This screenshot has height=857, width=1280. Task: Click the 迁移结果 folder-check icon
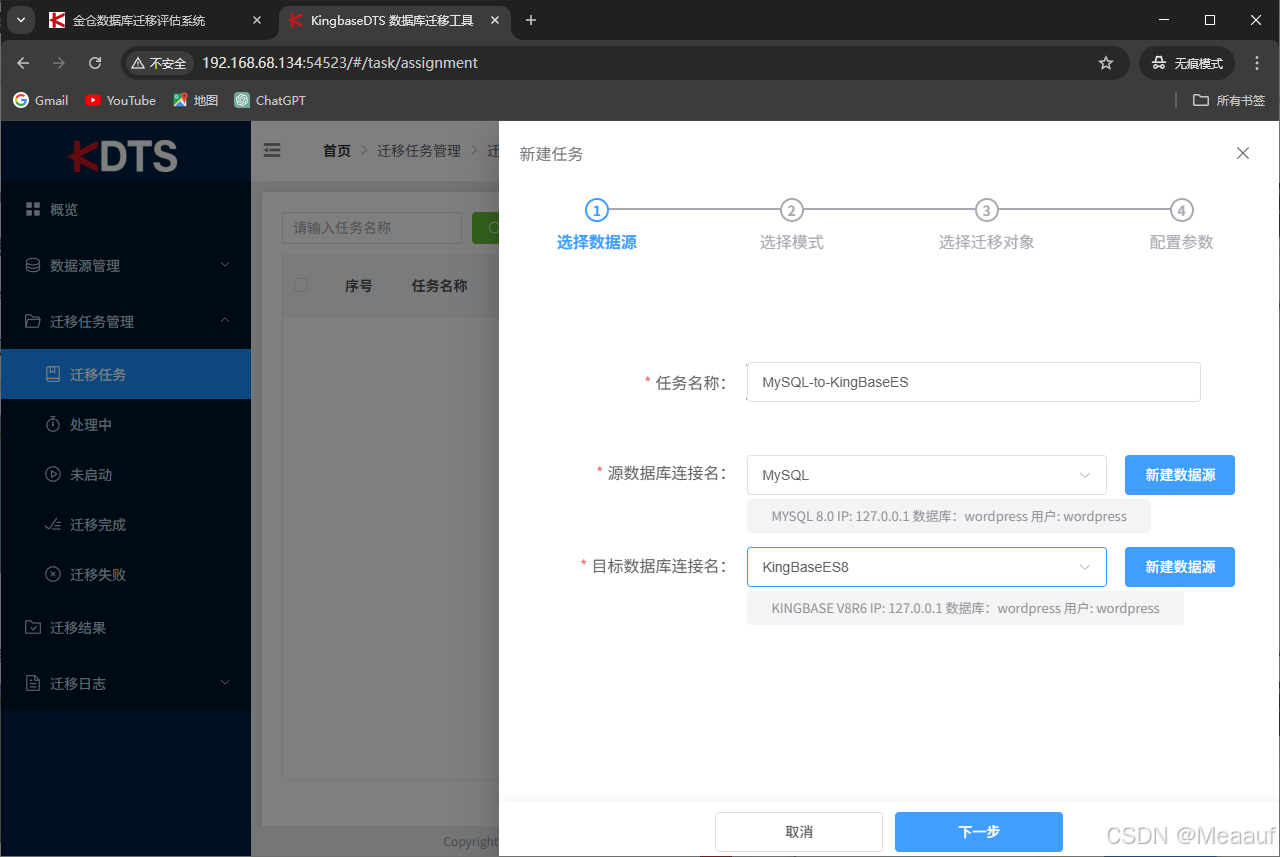click(33, 628)
